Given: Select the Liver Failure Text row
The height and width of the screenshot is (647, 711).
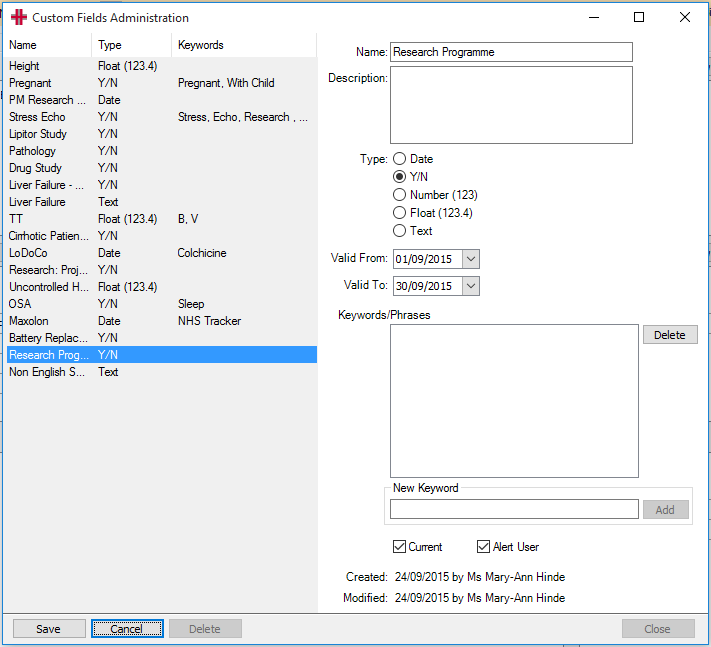Looking at the screenshot, I should [161, 202].
